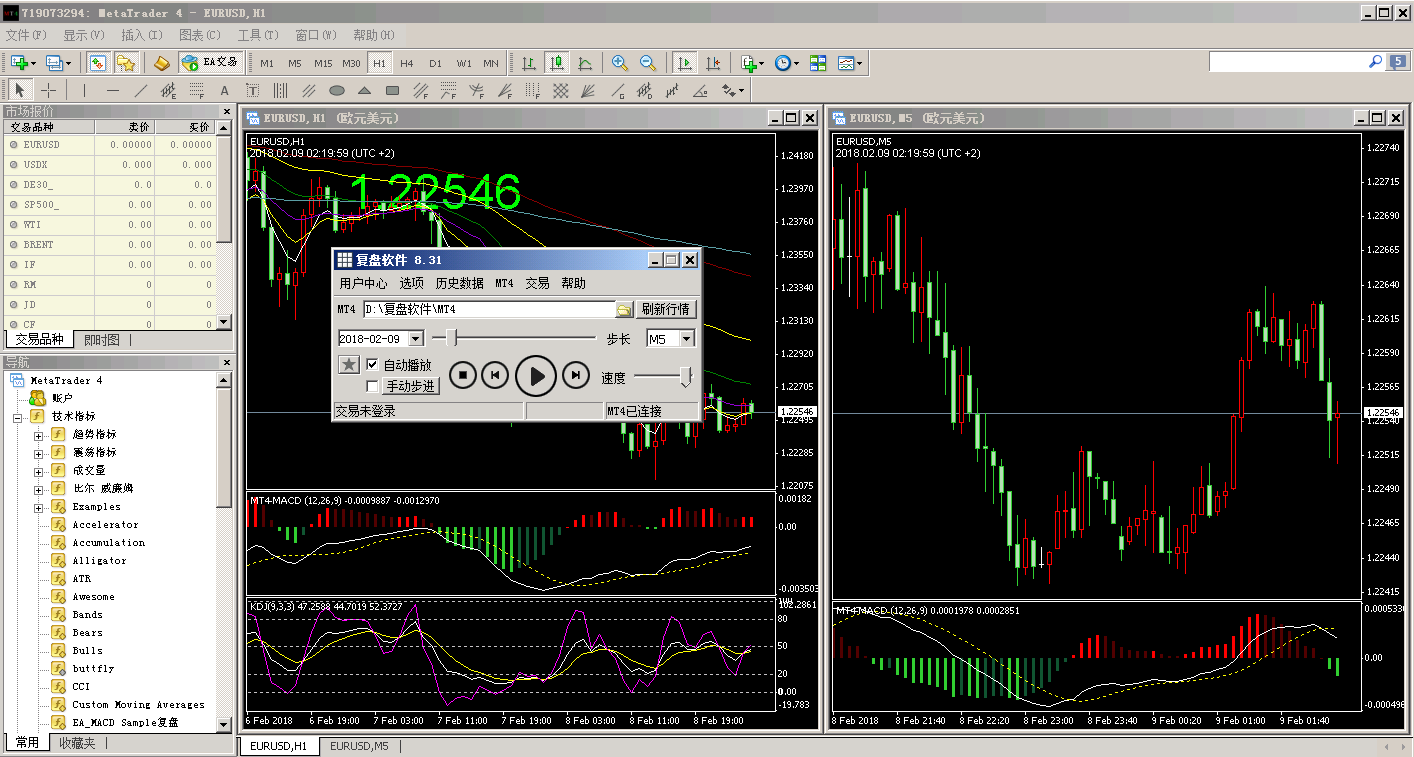1414x757 pixels.
Task: Toggle the EA交易 auto-trading button
Action: [210, 63]
